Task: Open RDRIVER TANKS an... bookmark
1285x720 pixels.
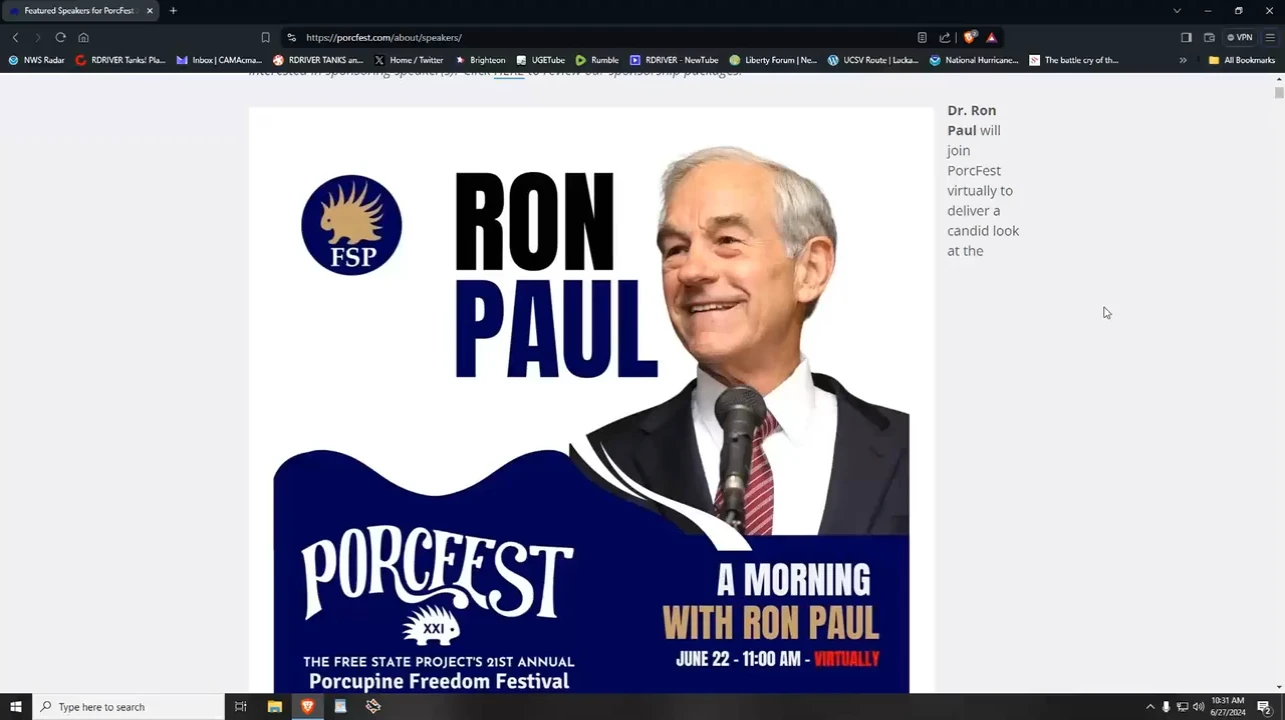Action: pos(317,60)
